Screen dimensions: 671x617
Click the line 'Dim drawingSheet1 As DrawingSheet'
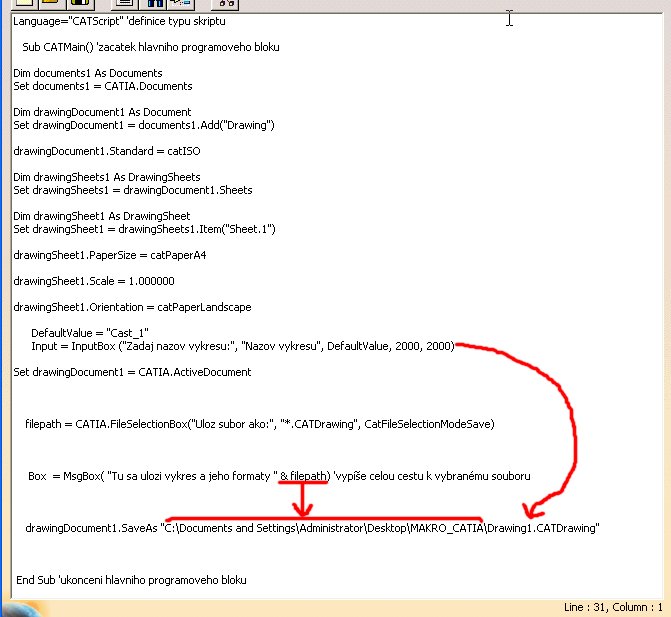pyautogui.click(x=101, y=216)
